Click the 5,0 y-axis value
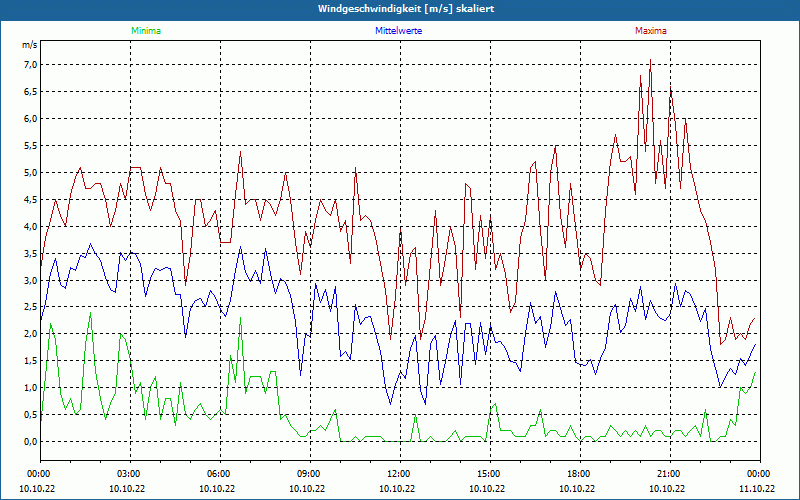 pyautogui.click(x=31, y=172)
